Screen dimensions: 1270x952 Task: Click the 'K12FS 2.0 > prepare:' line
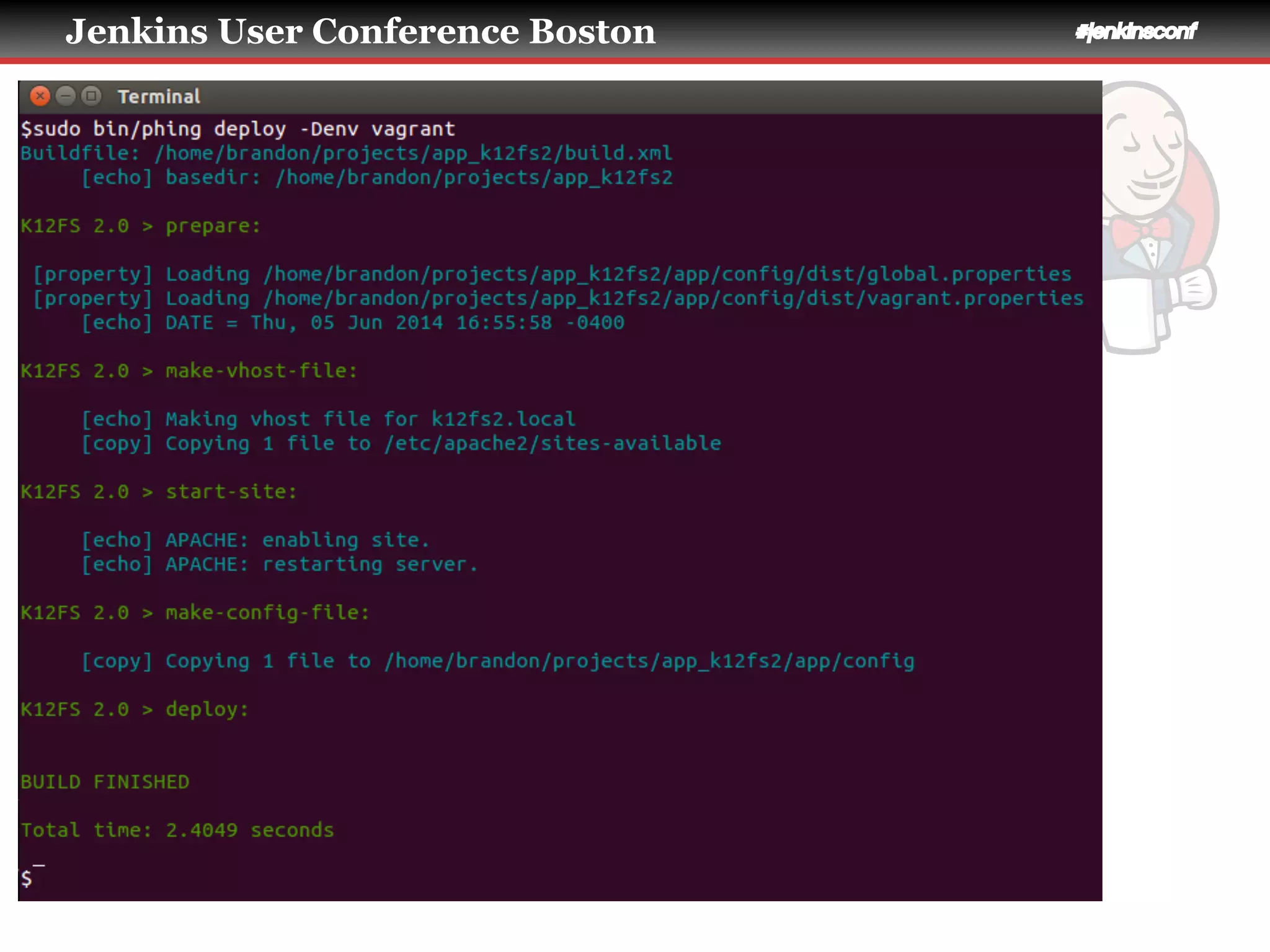(x=141, y=226)
